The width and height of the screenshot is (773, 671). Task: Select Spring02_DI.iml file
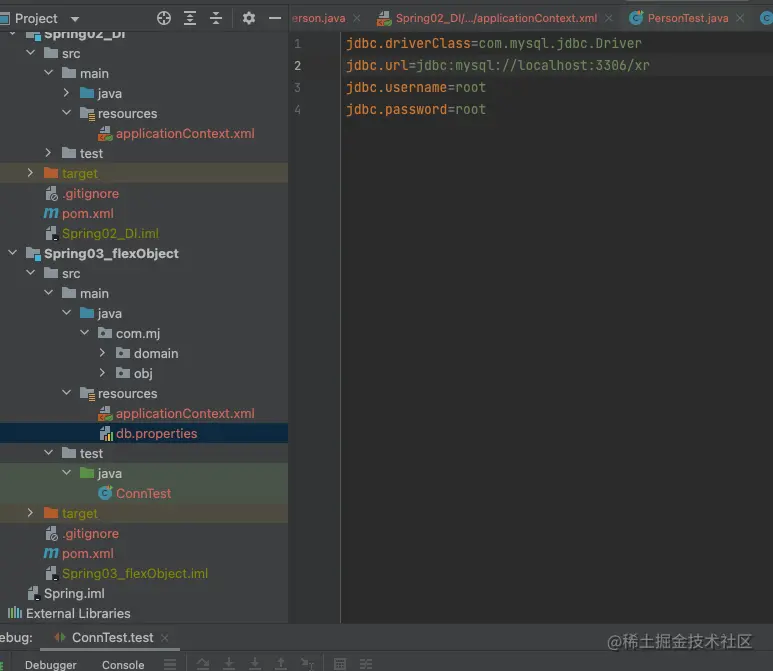pos(110,233)
